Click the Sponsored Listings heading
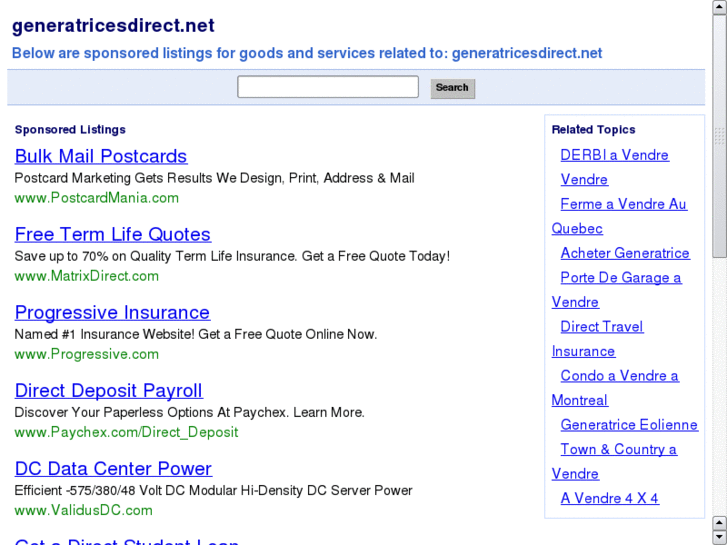727x545 pixels. (70, 130)
